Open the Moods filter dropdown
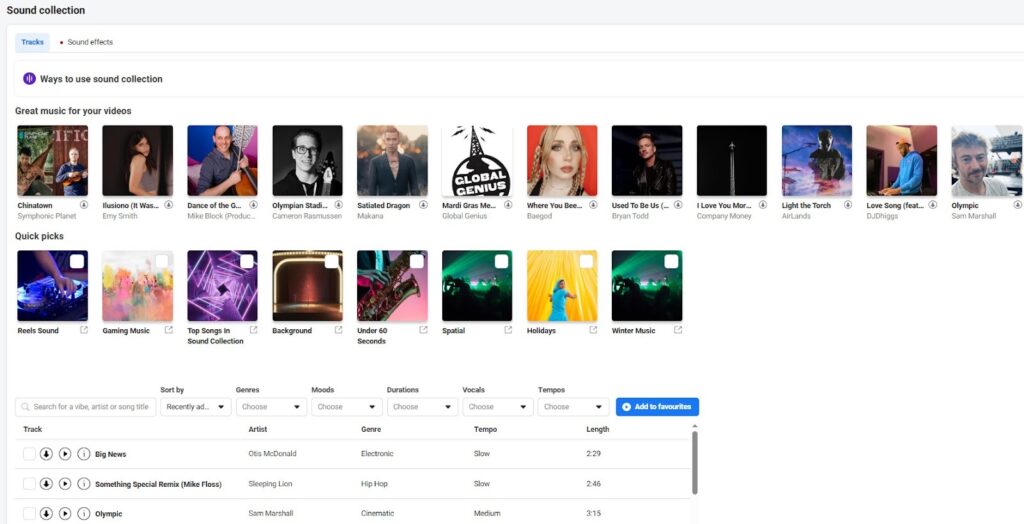This screenshot has width=1024, height=524. coord(347,407)
